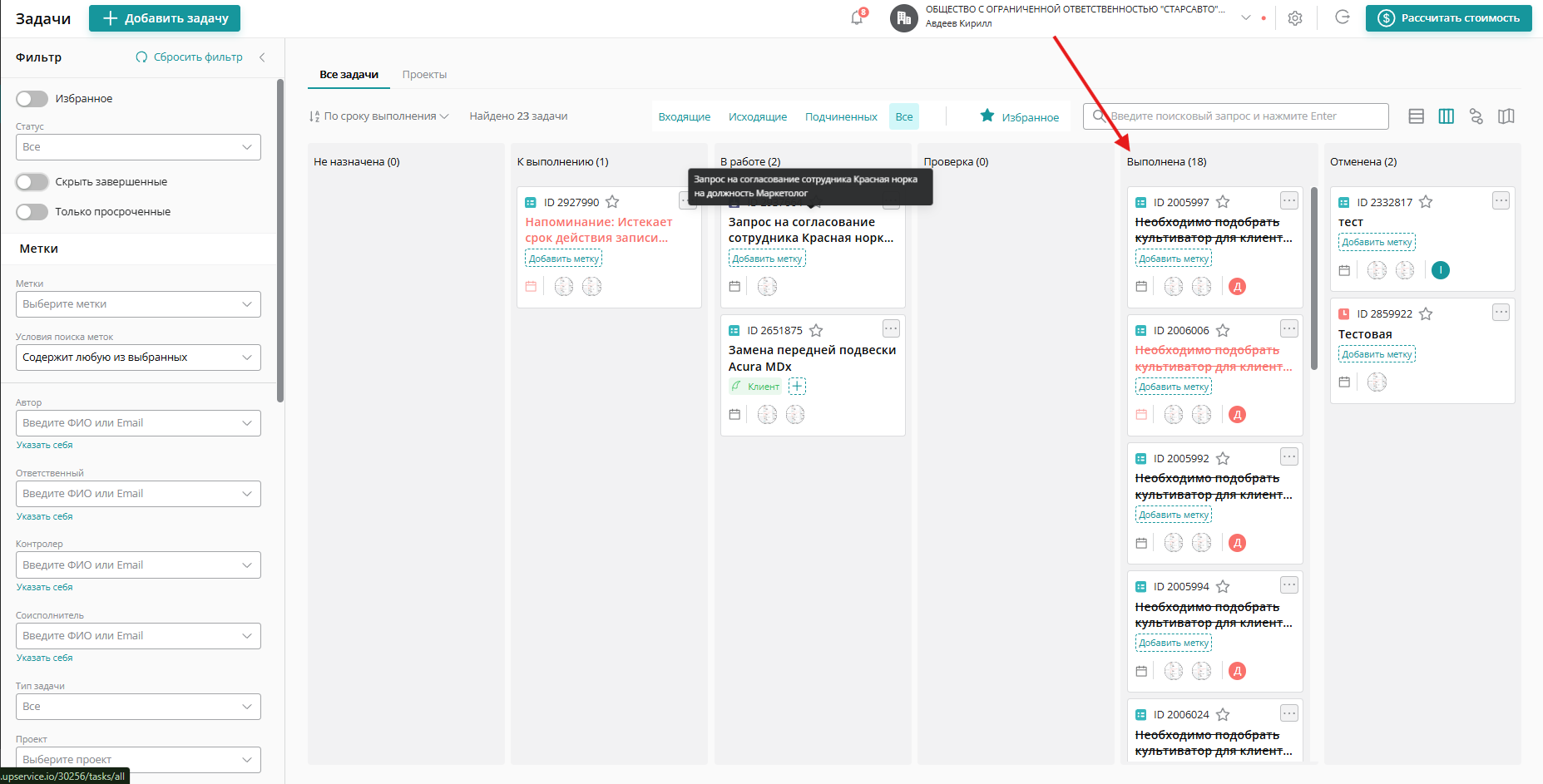This screenshot has width=1543, height=784.
Task: Click the company building avatar icon
Action: click(x=903, y=17)
